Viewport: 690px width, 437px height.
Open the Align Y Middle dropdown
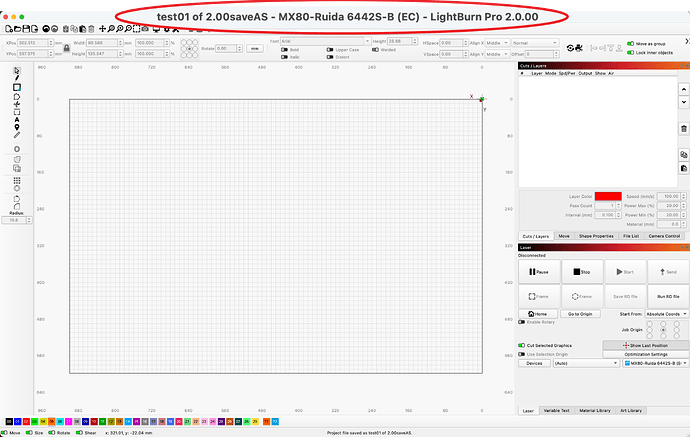click(x=497, y=54)
